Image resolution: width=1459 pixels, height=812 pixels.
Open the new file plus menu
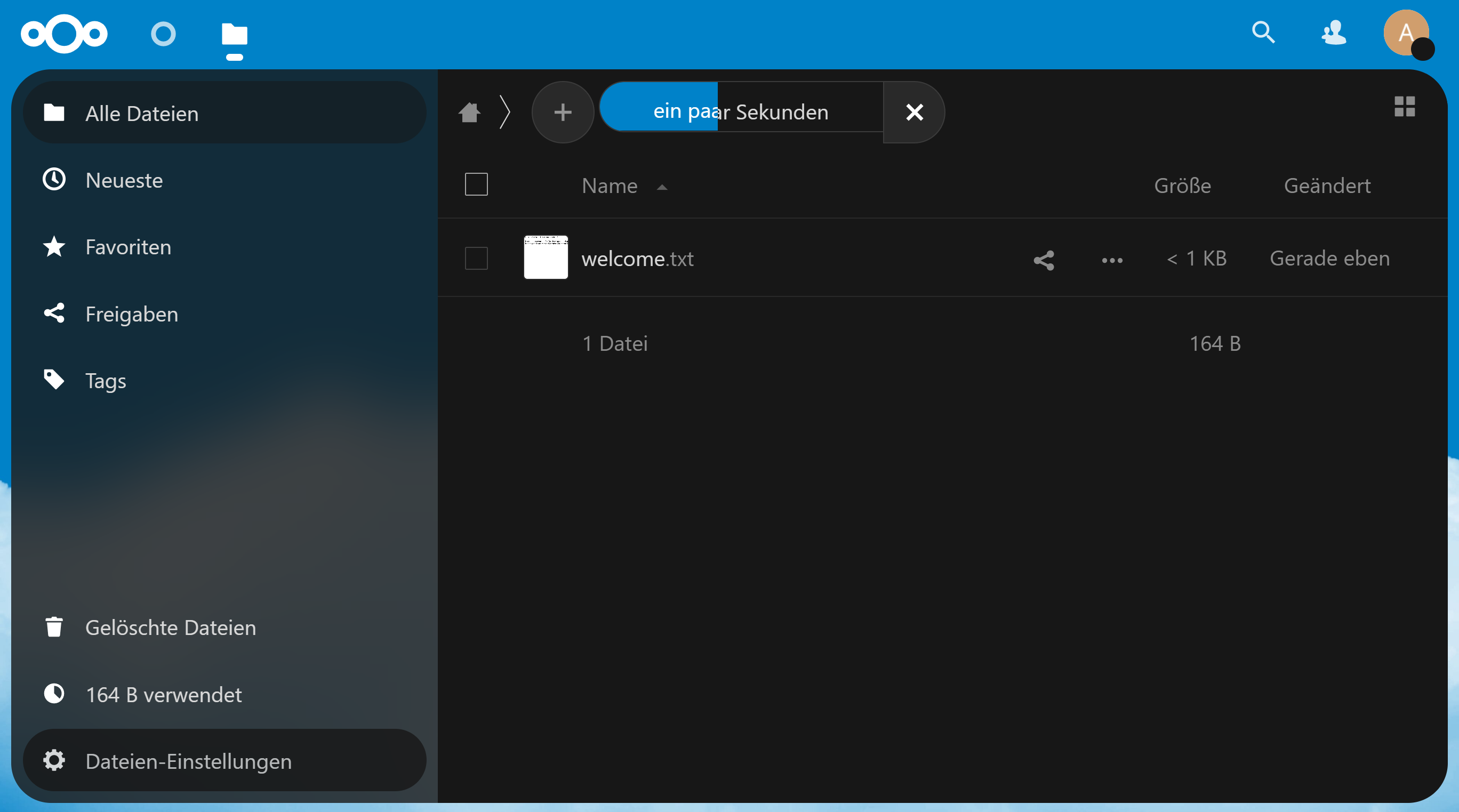pos(563,112)
